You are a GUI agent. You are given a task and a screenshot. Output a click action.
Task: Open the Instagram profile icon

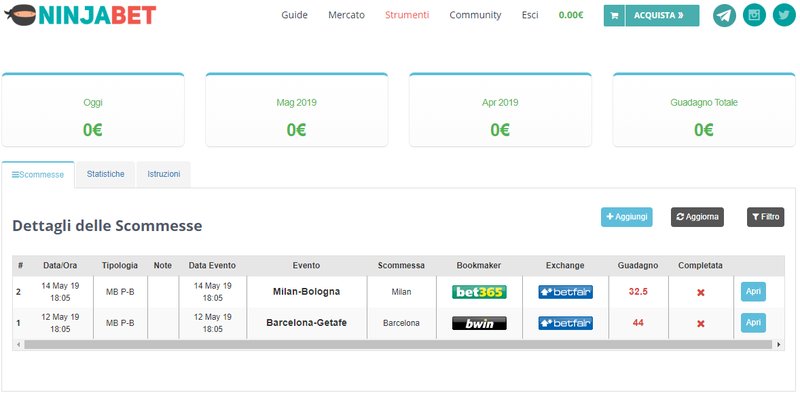tap(754, 15)
